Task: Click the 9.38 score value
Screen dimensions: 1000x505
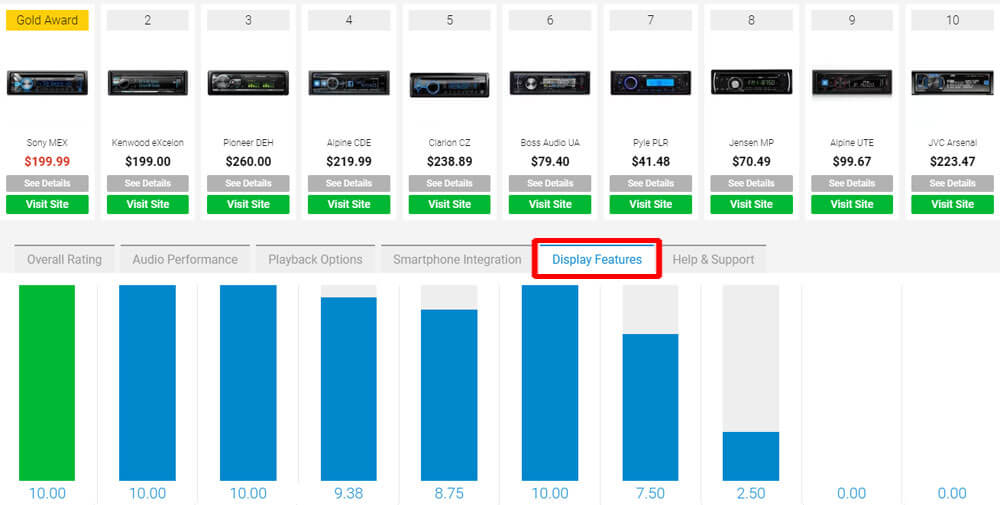Action: coord(349,494)
